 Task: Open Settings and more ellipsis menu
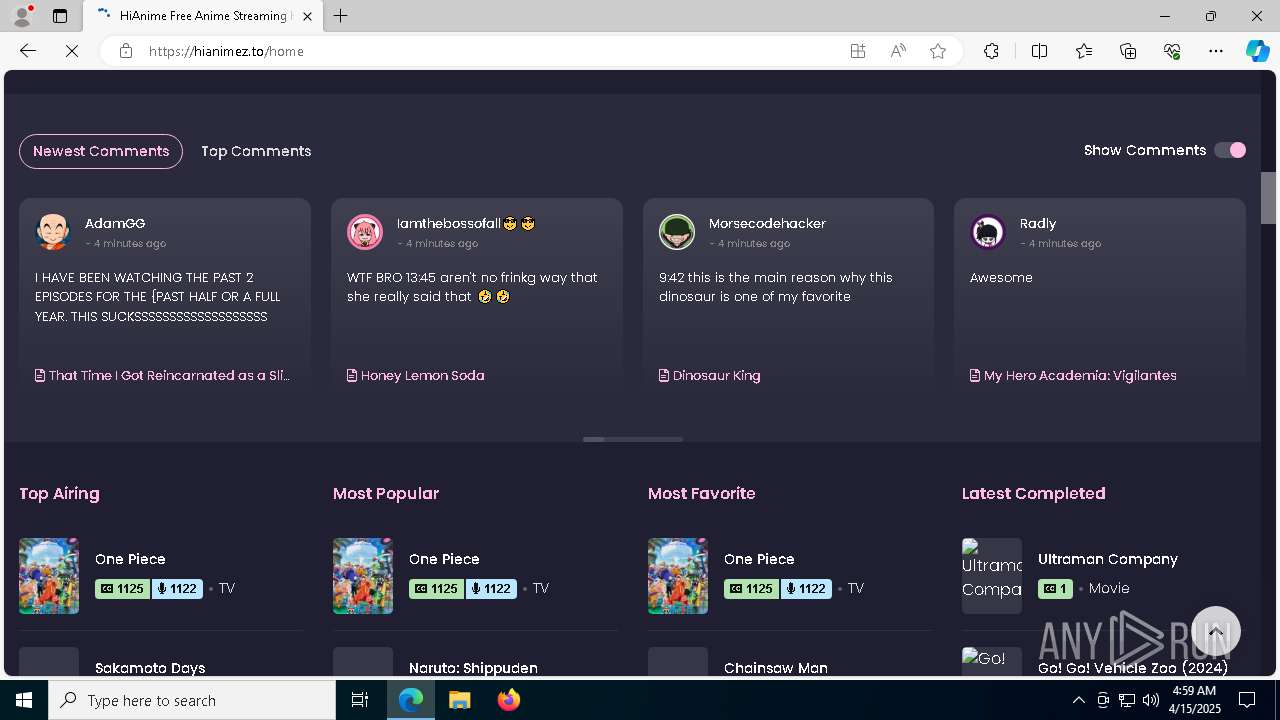point(1216,51)
